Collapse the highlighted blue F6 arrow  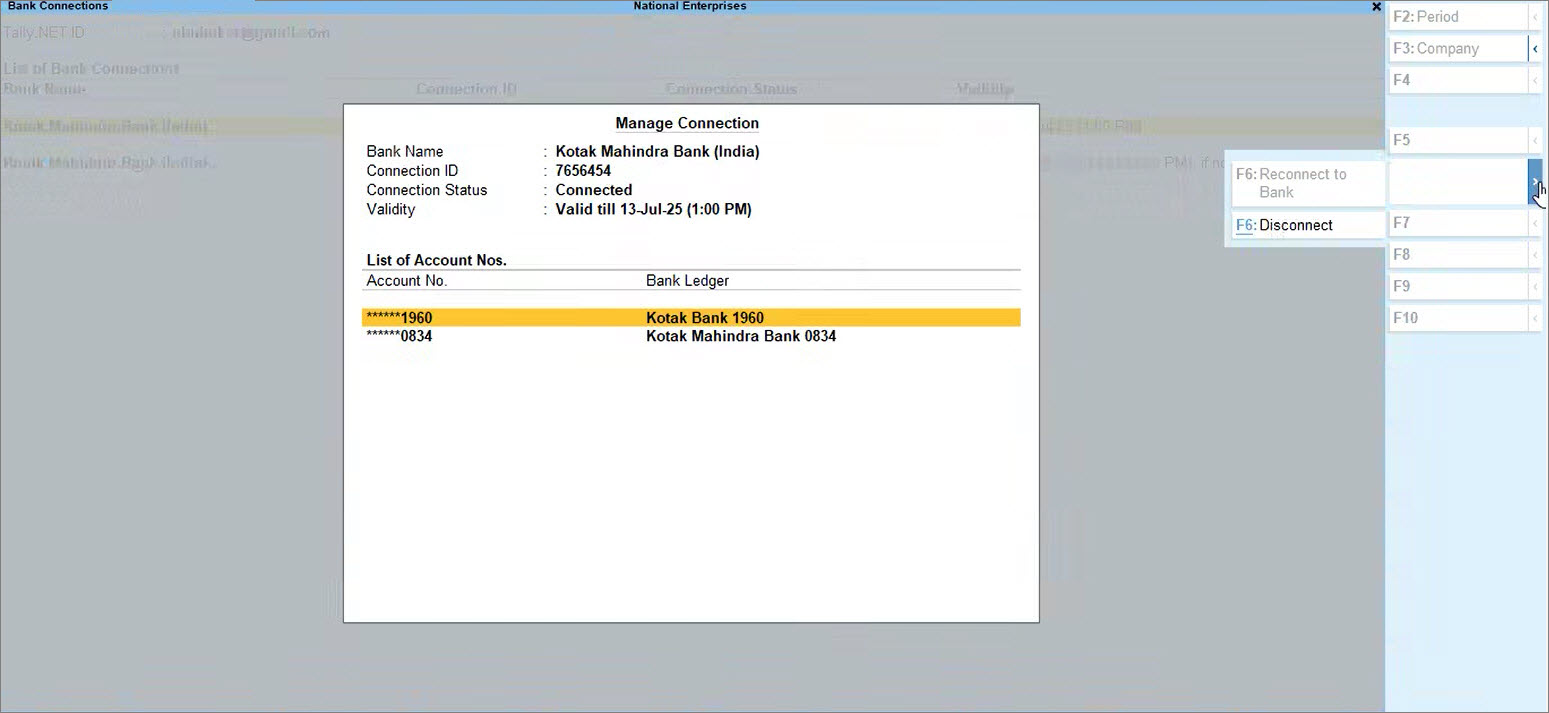click(x=1535, y=182)
